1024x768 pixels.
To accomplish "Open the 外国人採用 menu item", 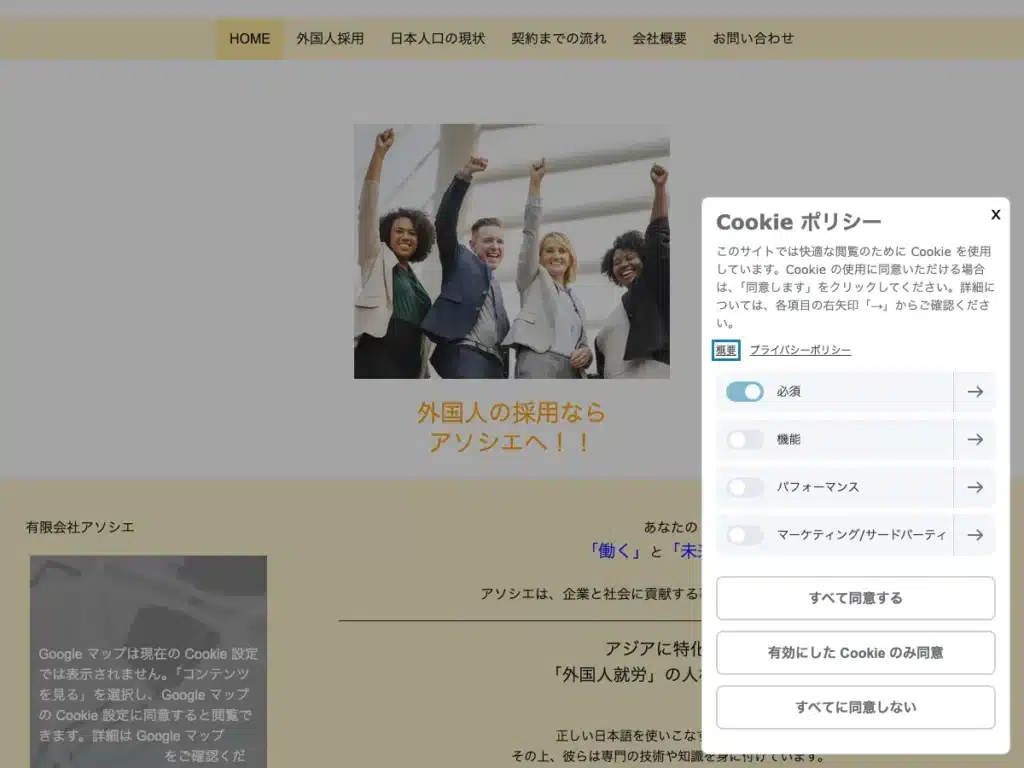I will [330, 39].
